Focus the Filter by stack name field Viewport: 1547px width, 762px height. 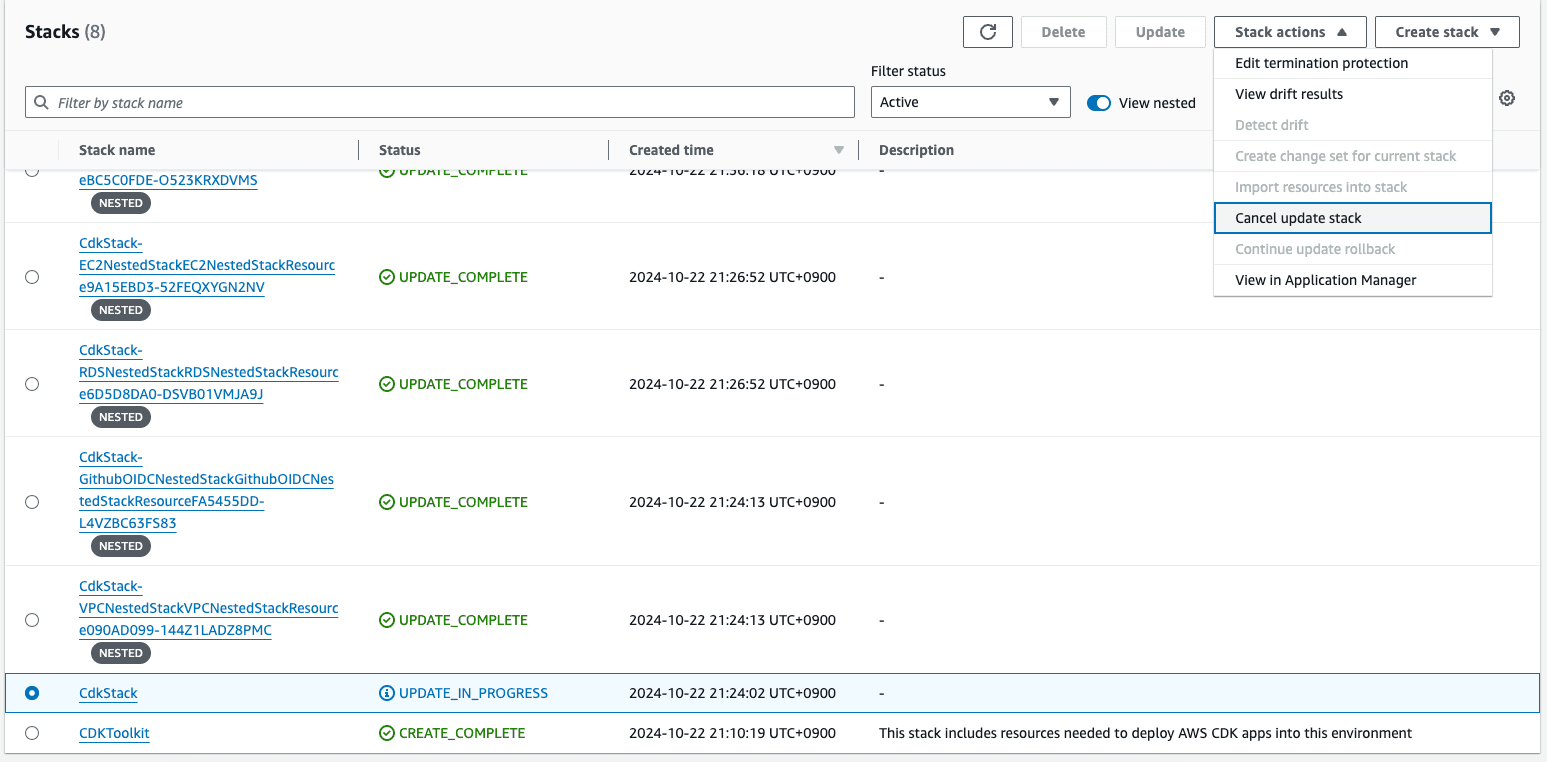[x=440, y=102]
